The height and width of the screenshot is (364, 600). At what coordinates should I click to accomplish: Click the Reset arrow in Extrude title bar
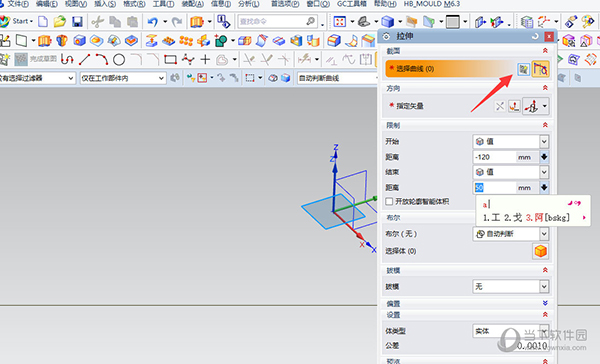tap(535, 36)
